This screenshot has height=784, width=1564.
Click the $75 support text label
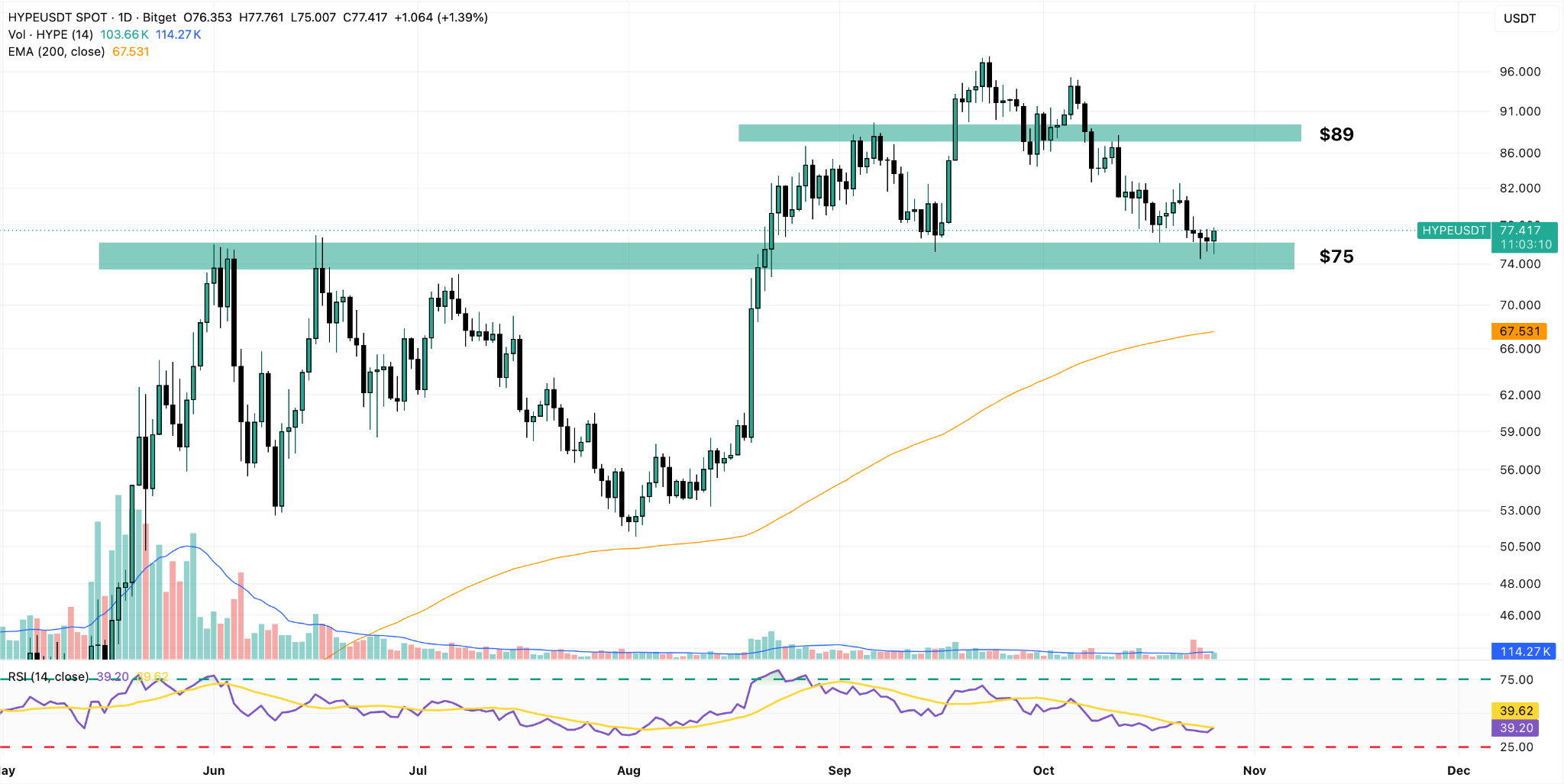click(1336, 256)
